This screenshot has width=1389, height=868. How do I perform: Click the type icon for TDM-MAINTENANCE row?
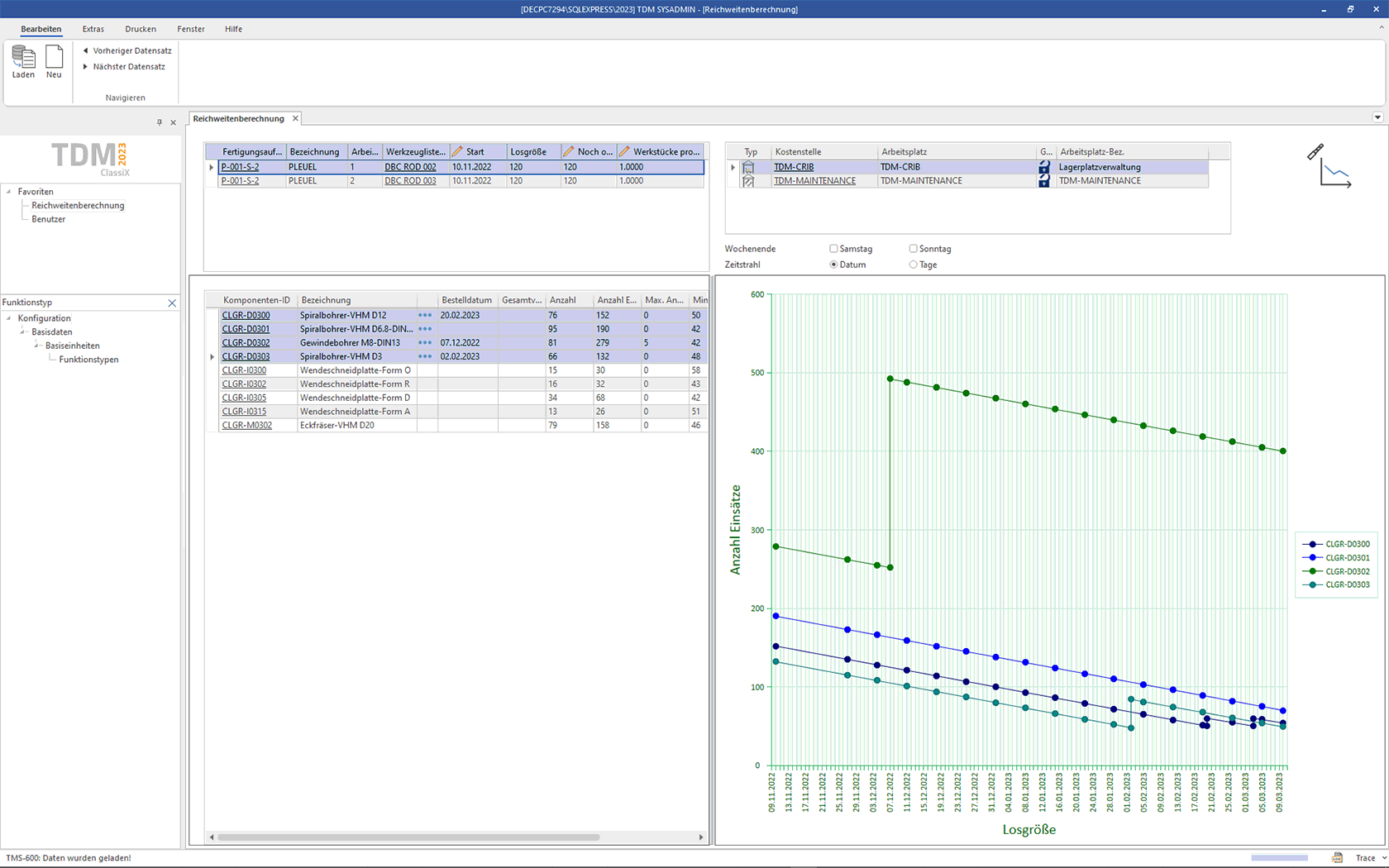pos(748,181)
